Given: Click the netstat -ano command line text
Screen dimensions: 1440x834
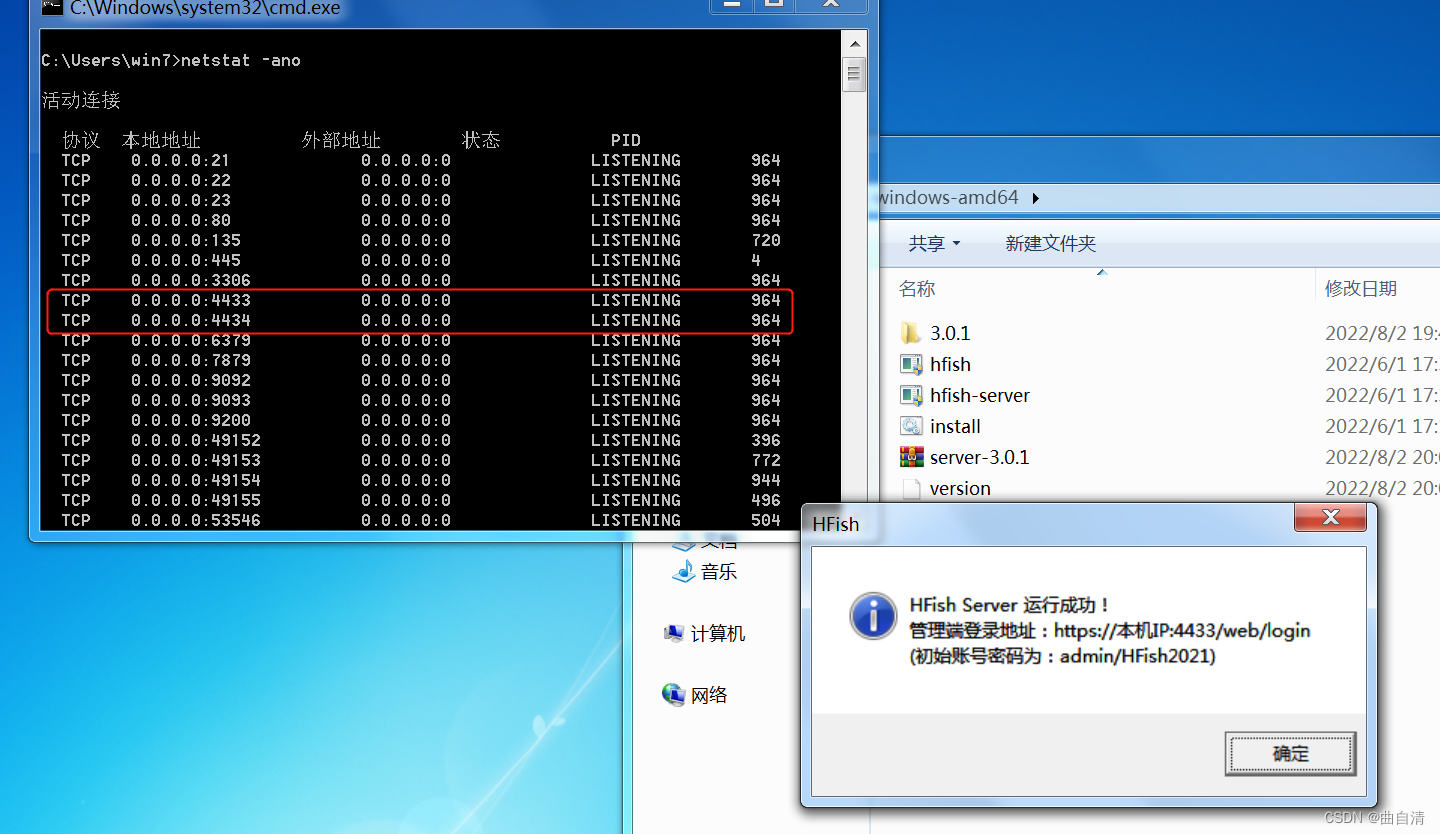Looking at the screenshot, I should (241, 60).
